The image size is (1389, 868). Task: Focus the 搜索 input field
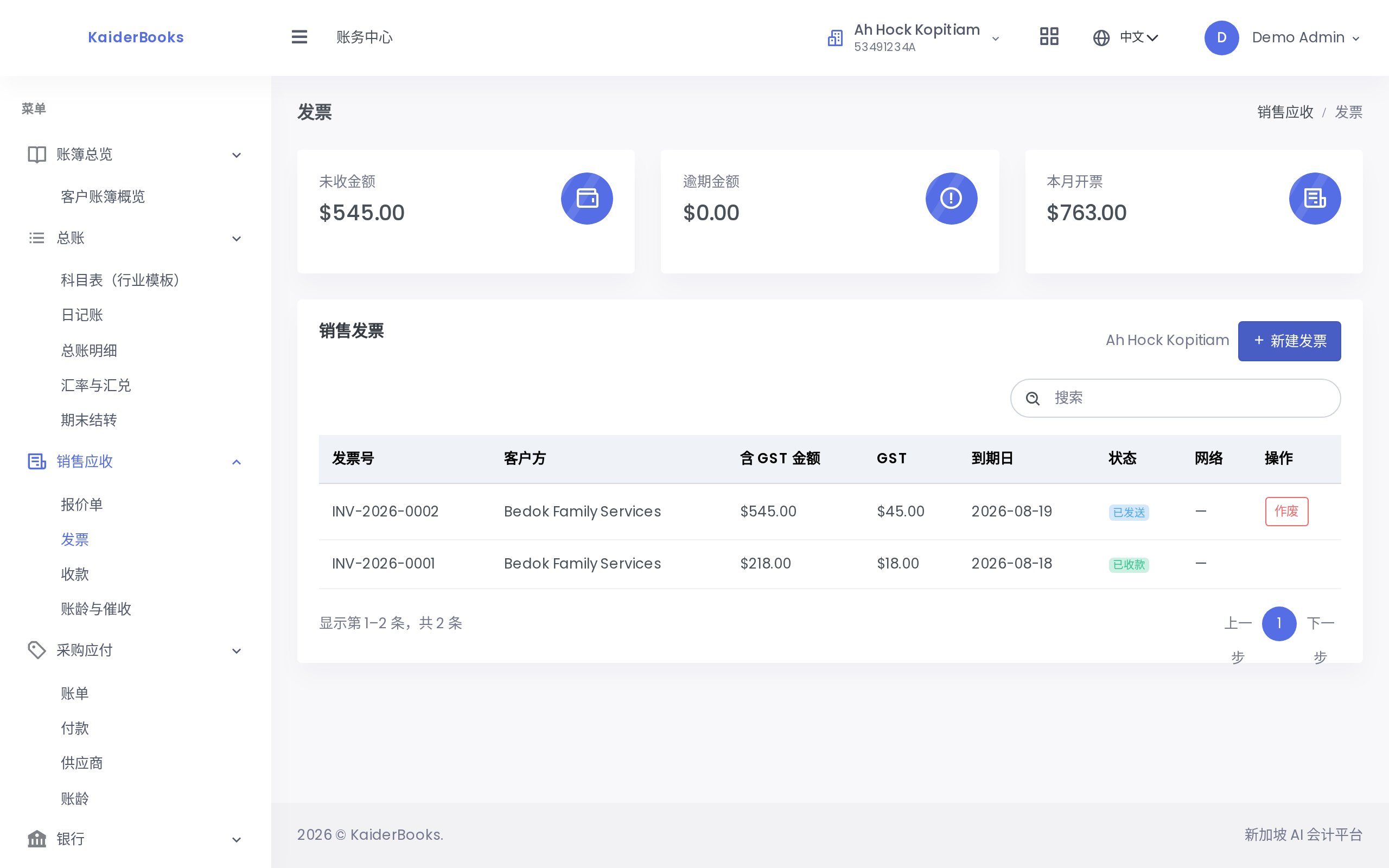click(1175, 398)
